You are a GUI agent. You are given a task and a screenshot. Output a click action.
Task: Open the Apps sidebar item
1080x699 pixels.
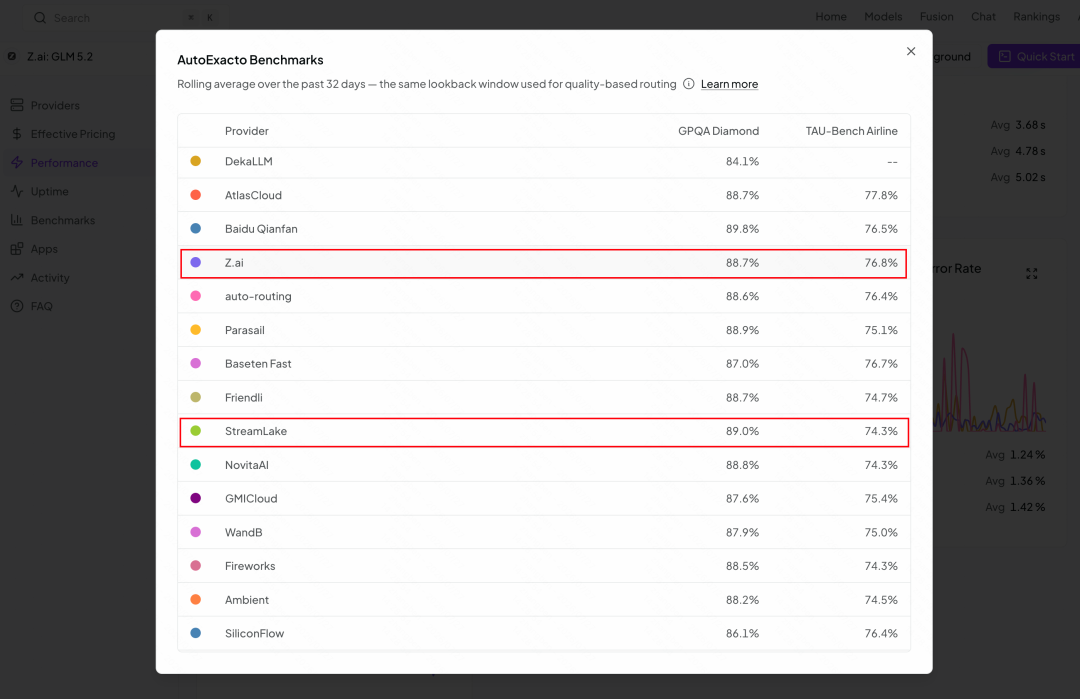[44, 249]
